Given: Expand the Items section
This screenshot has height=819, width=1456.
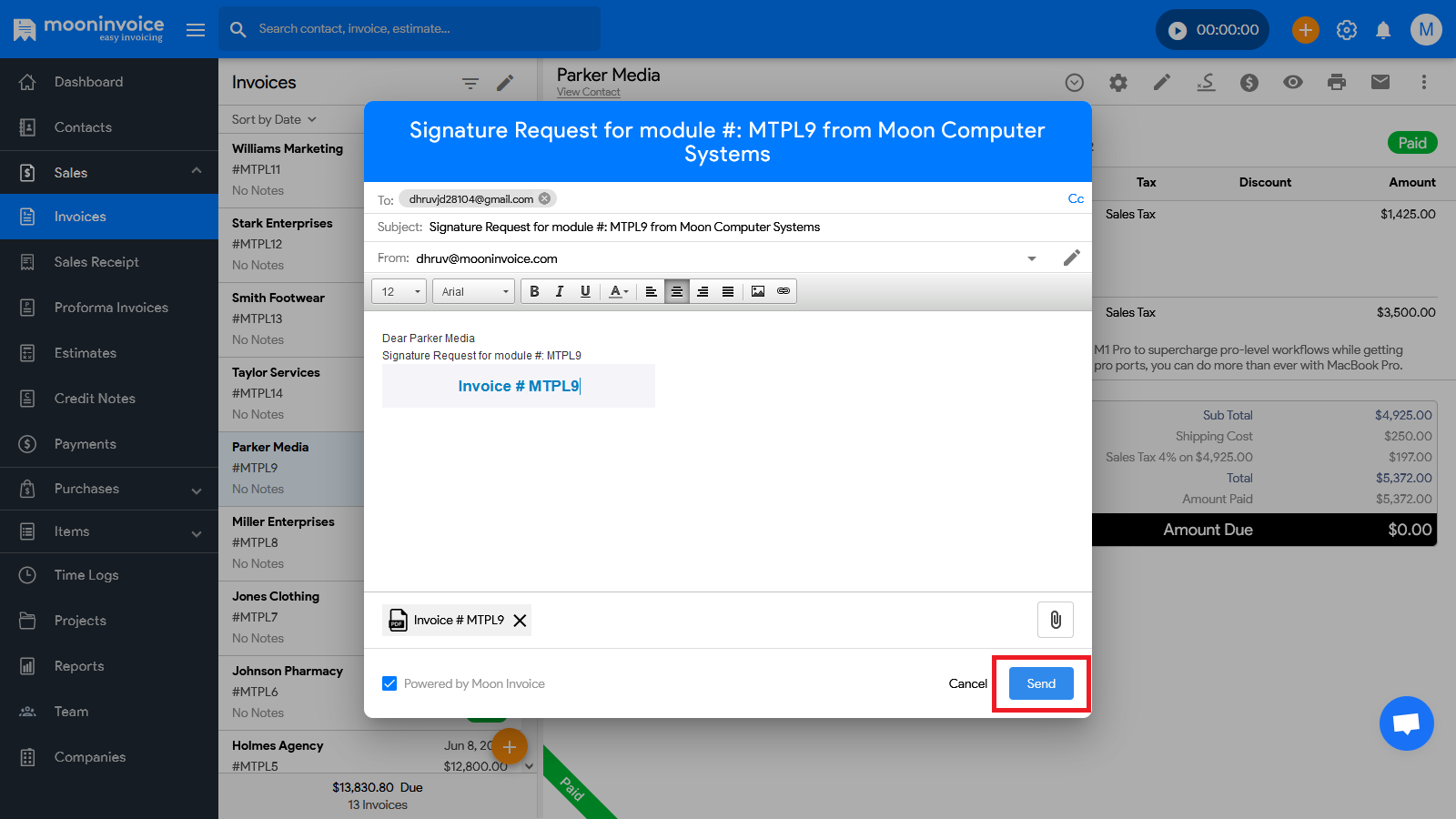Looking at the screenshot, I should pyautogui.click(x=109, y=531).
